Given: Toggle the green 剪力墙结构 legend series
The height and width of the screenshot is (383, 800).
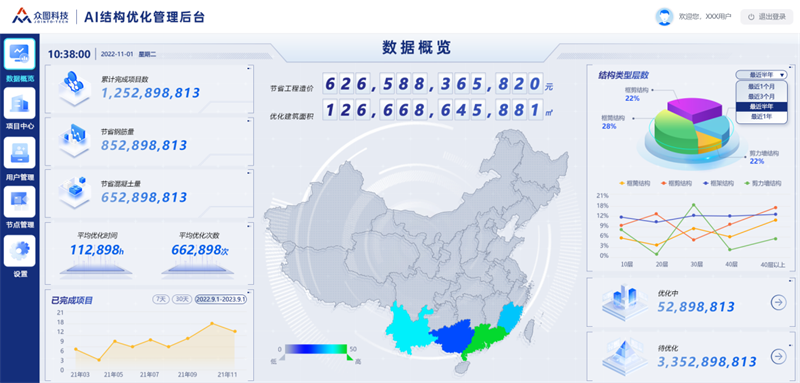Looking at the screenshot, I should 762,183.
